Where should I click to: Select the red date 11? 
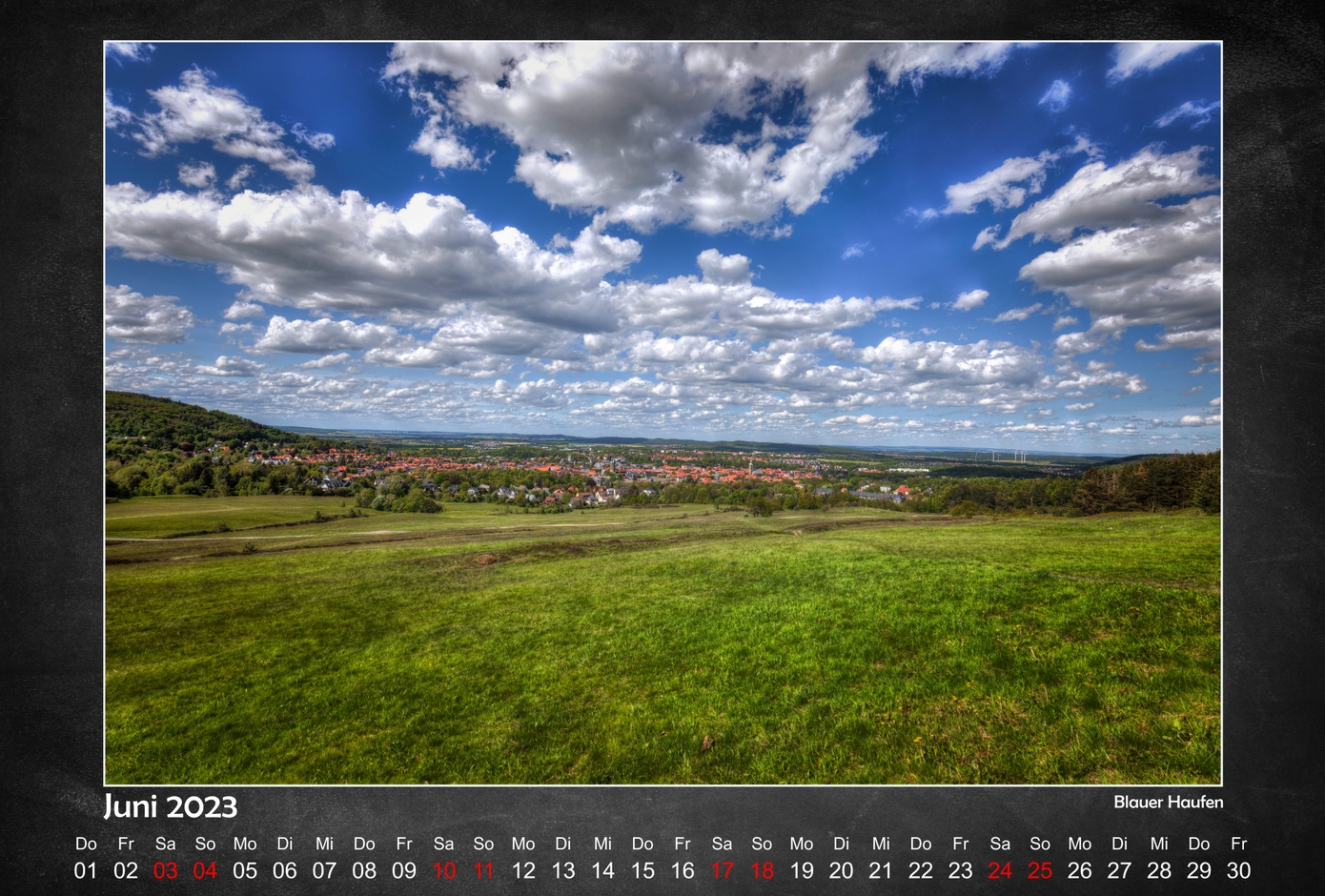(484, 870)
